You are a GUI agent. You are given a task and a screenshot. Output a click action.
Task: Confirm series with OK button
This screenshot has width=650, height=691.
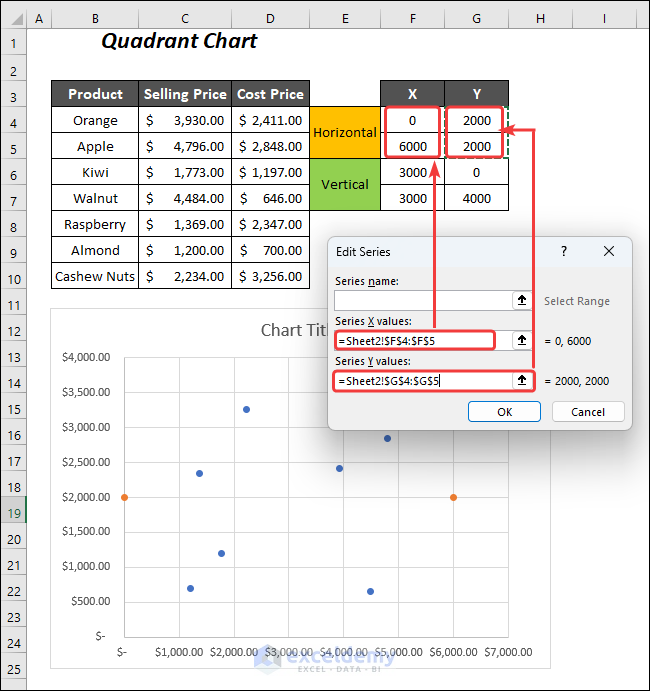[504, 412]
